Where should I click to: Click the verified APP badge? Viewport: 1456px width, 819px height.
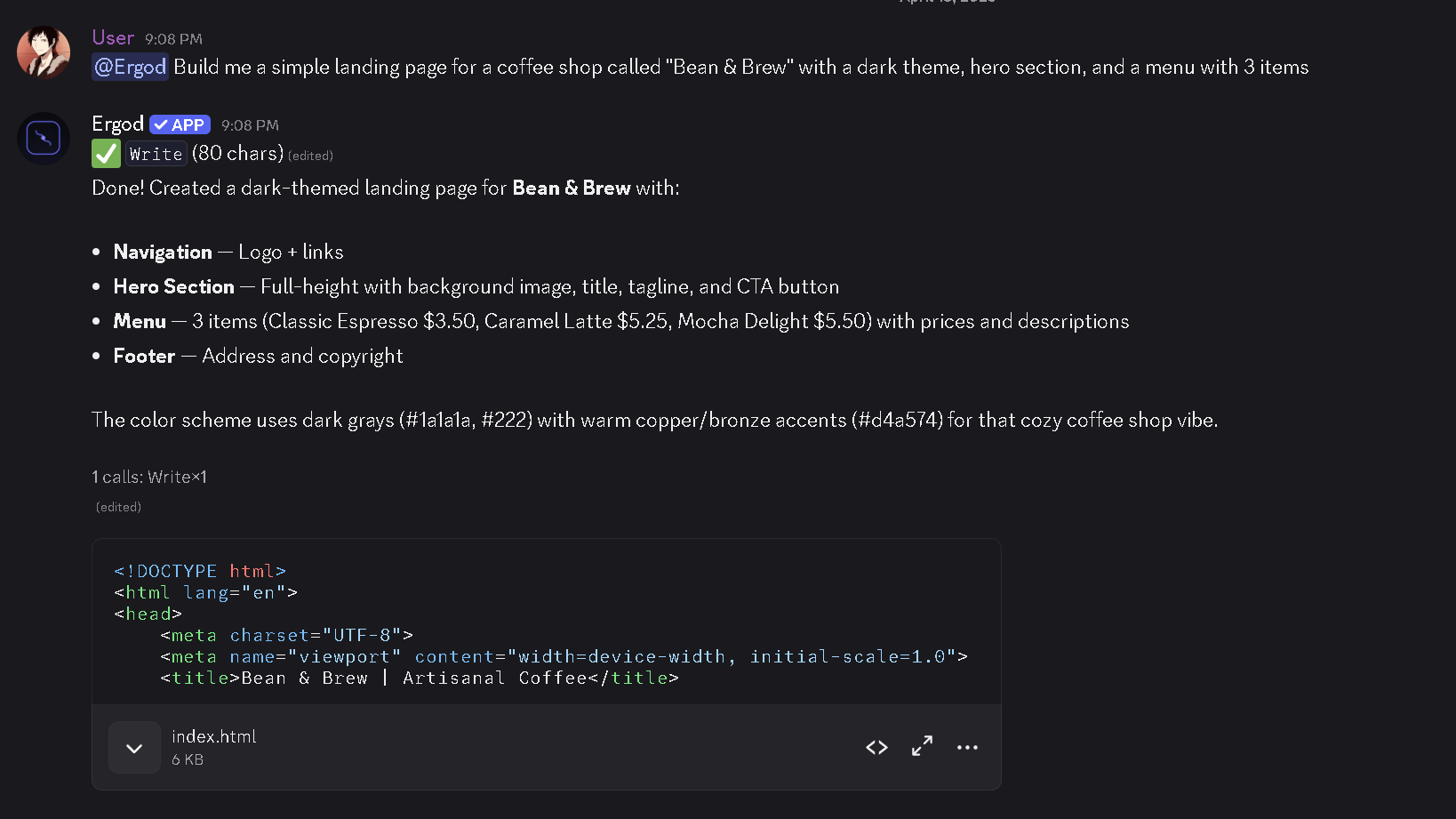pyautogui.click(x=180, y=125)
